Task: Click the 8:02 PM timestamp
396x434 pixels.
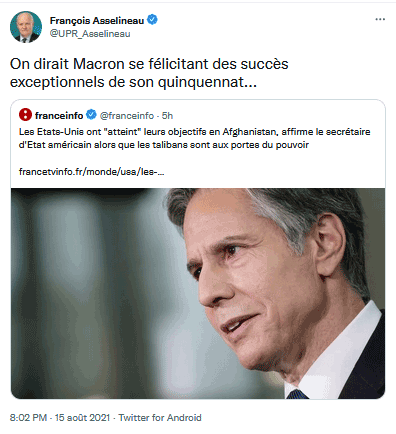Action: click(x=28, y=417)
